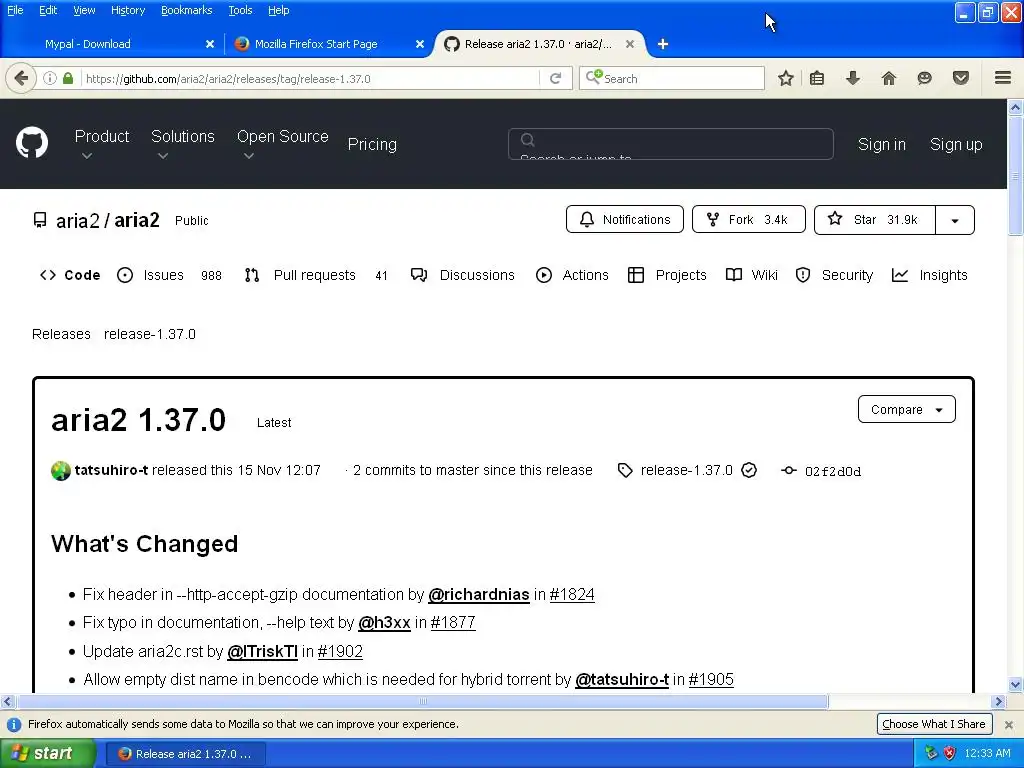The height and width of the screenshot is (768, 1024).
Task: Open the downloads arrow icon
Action: [853, 78]
